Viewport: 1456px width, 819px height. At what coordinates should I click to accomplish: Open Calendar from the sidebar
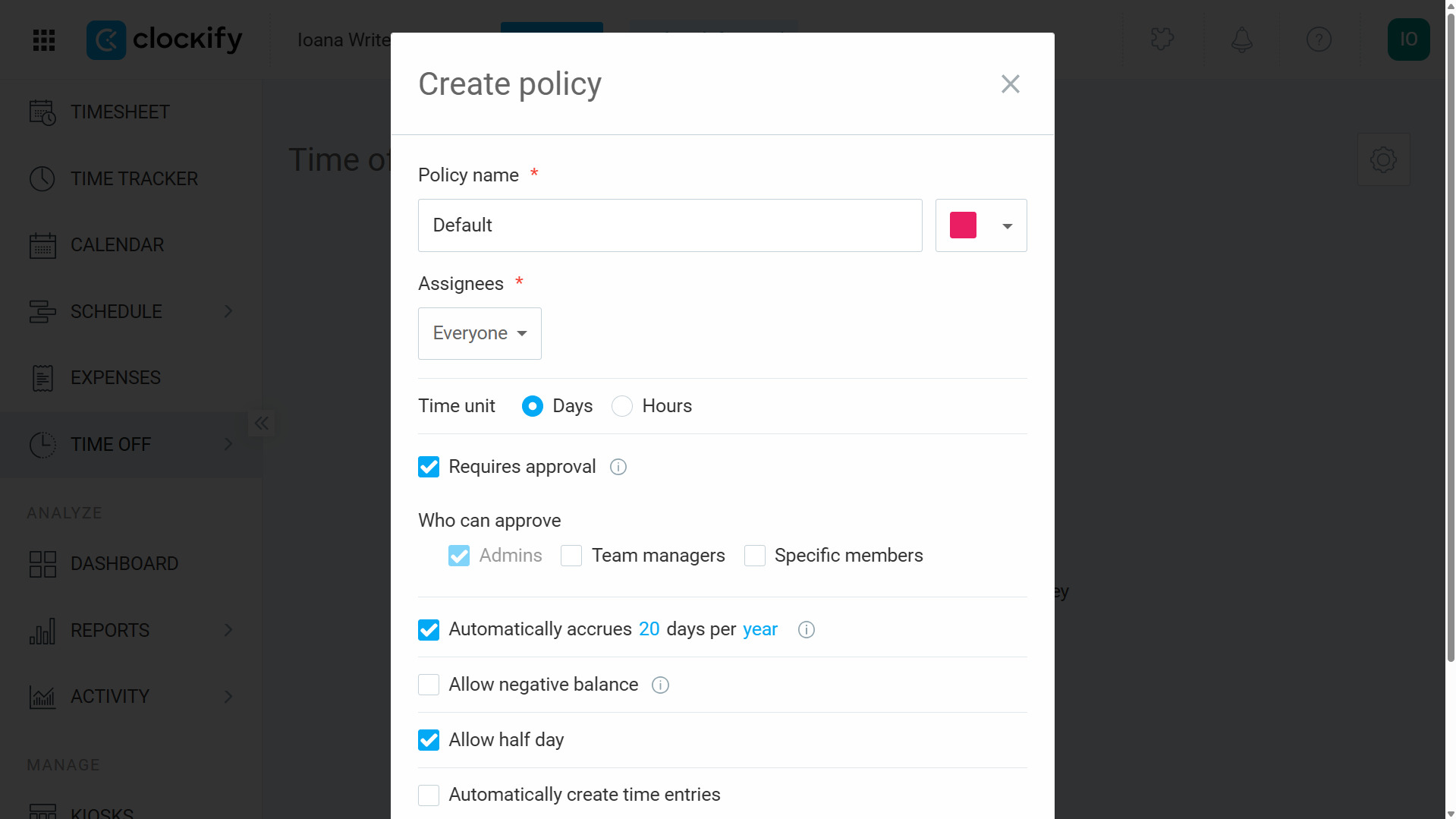pos(117,245)
